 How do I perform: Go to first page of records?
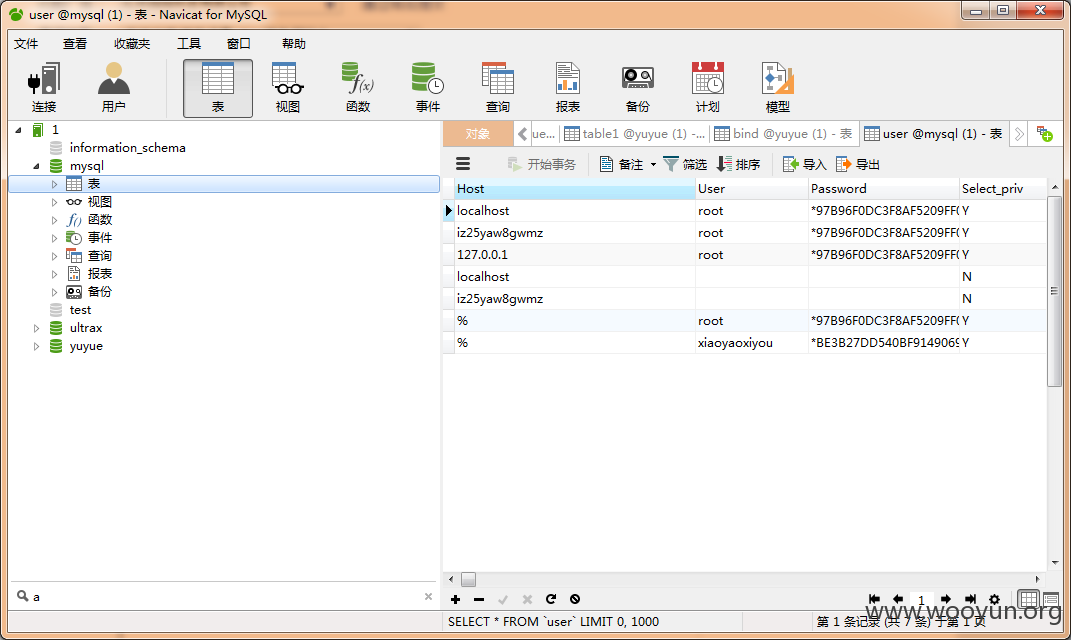[874, 599]
